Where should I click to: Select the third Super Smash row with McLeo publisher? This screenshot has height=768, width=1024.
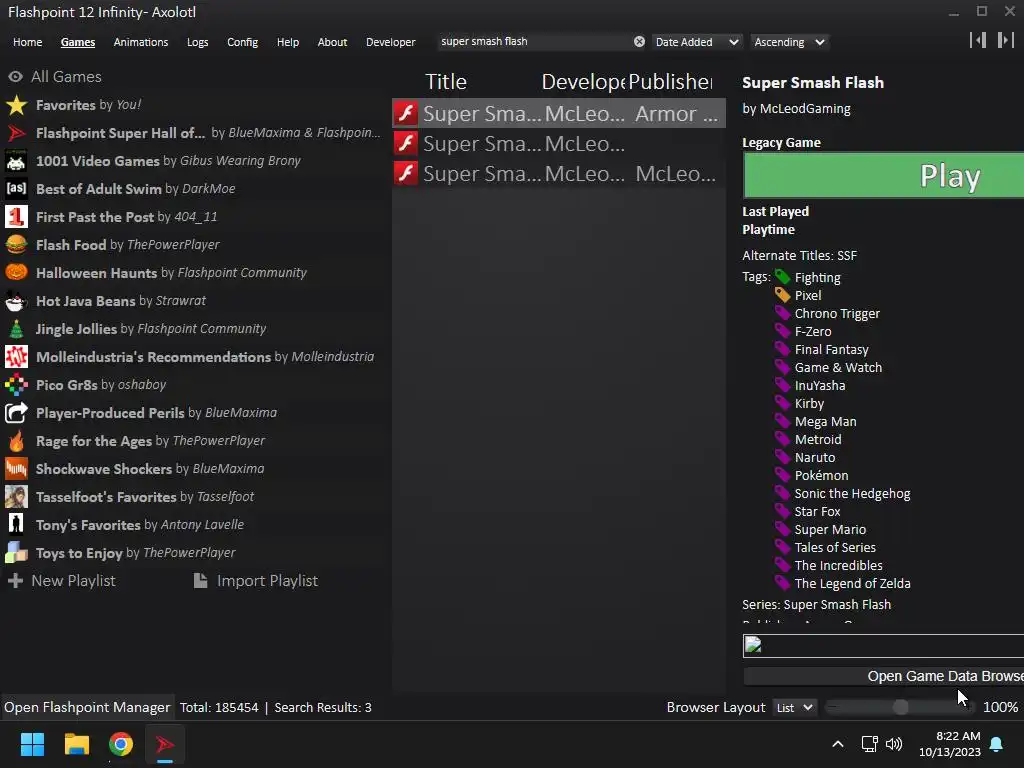(x=559, y=173)
